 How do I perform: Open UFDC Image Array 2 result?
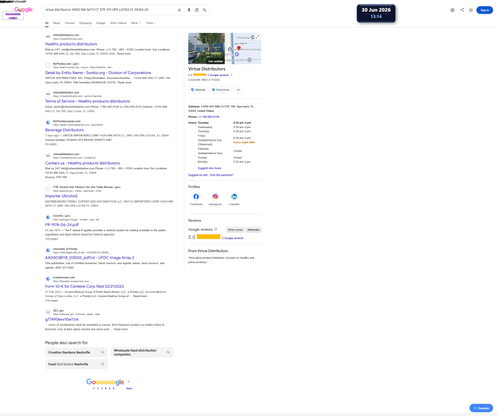(90, 258)
